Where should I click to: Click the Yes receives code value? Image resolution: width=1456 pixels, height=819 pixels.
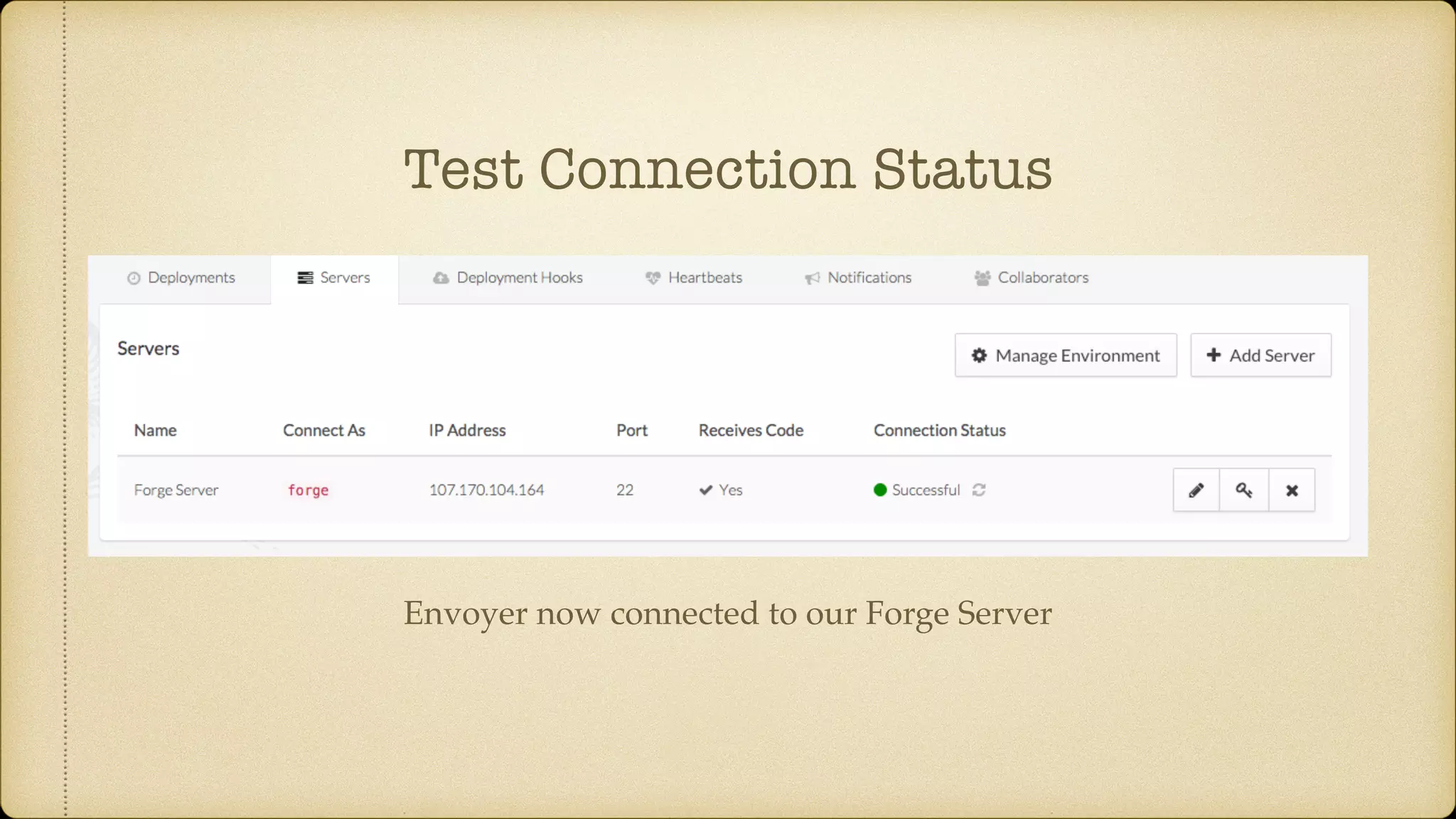click(x=730, y=490)
